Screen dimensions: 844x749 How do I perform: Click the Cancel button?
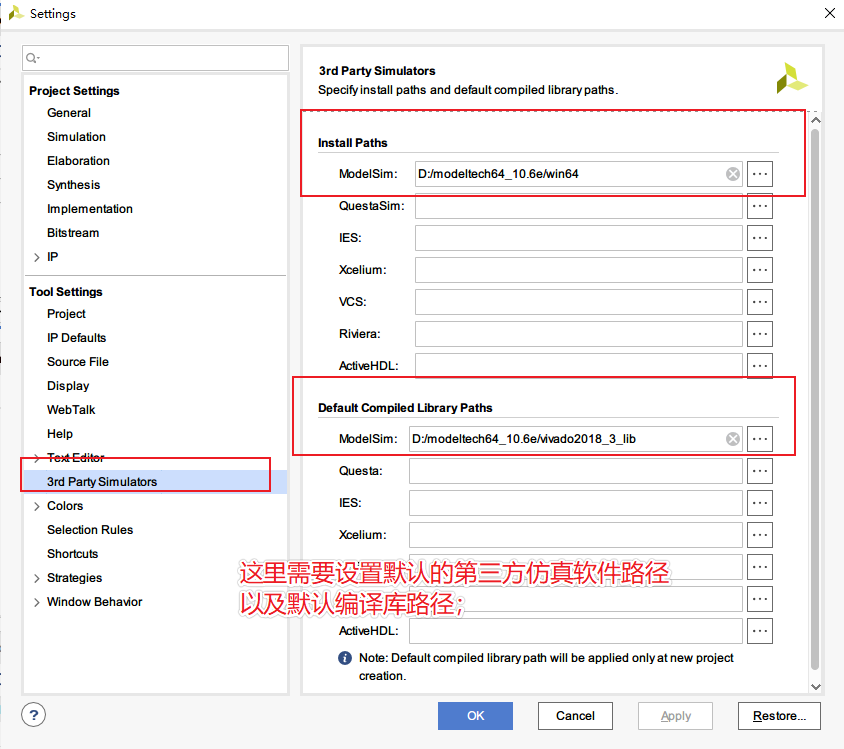pos(575,716)
